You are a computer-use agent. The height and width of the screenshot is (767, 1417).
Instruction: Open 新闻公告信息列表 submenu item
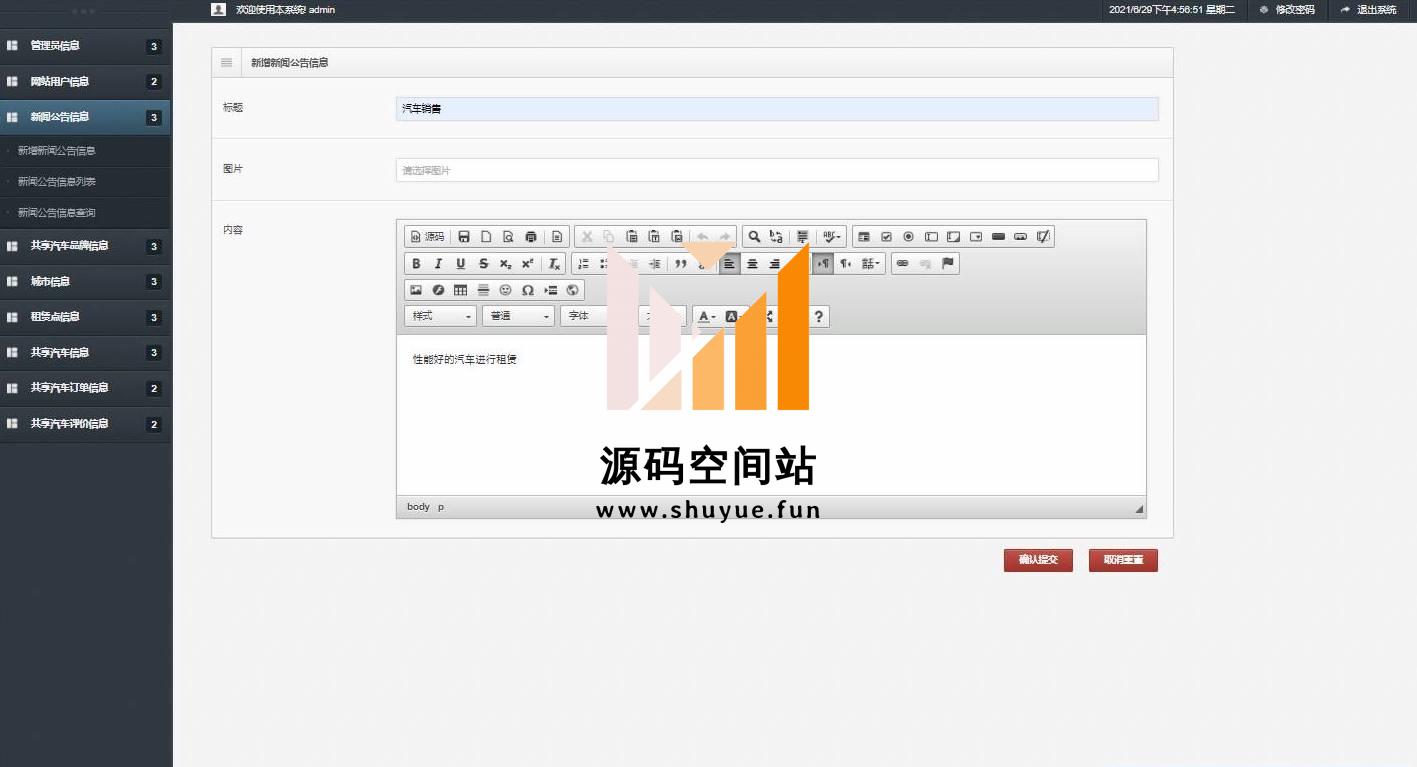click(57, 182)
